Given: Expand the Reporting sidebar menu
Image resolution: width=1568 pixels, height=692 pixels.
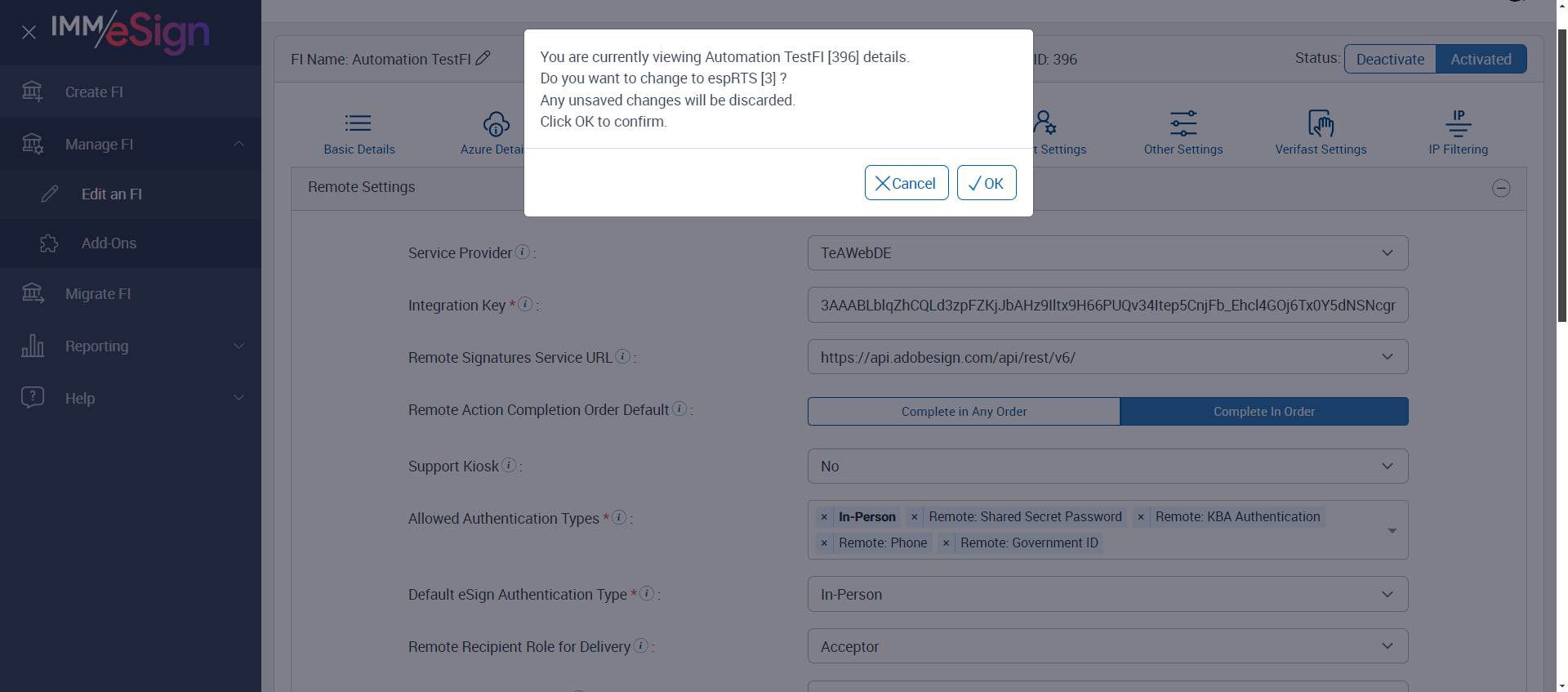Looking at the screenshot, I should tap(131, 346).
